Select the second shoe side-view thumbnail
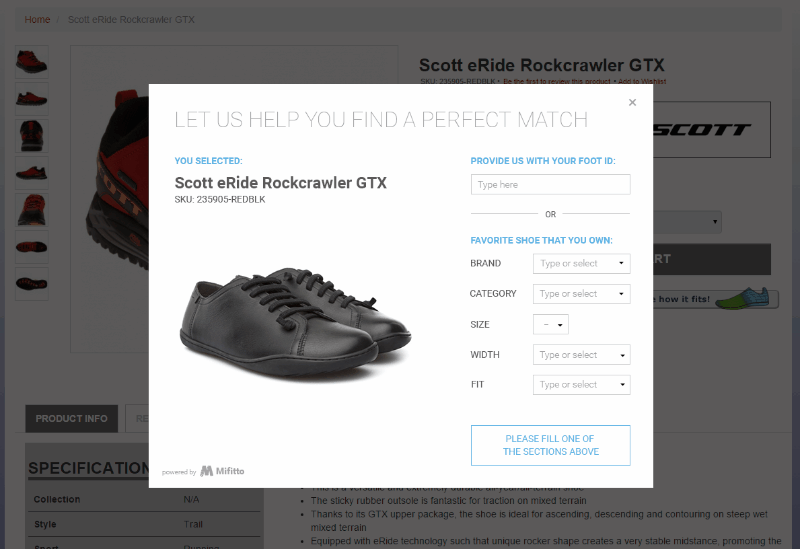Screen dimensions: 800x549 [32, 99]
